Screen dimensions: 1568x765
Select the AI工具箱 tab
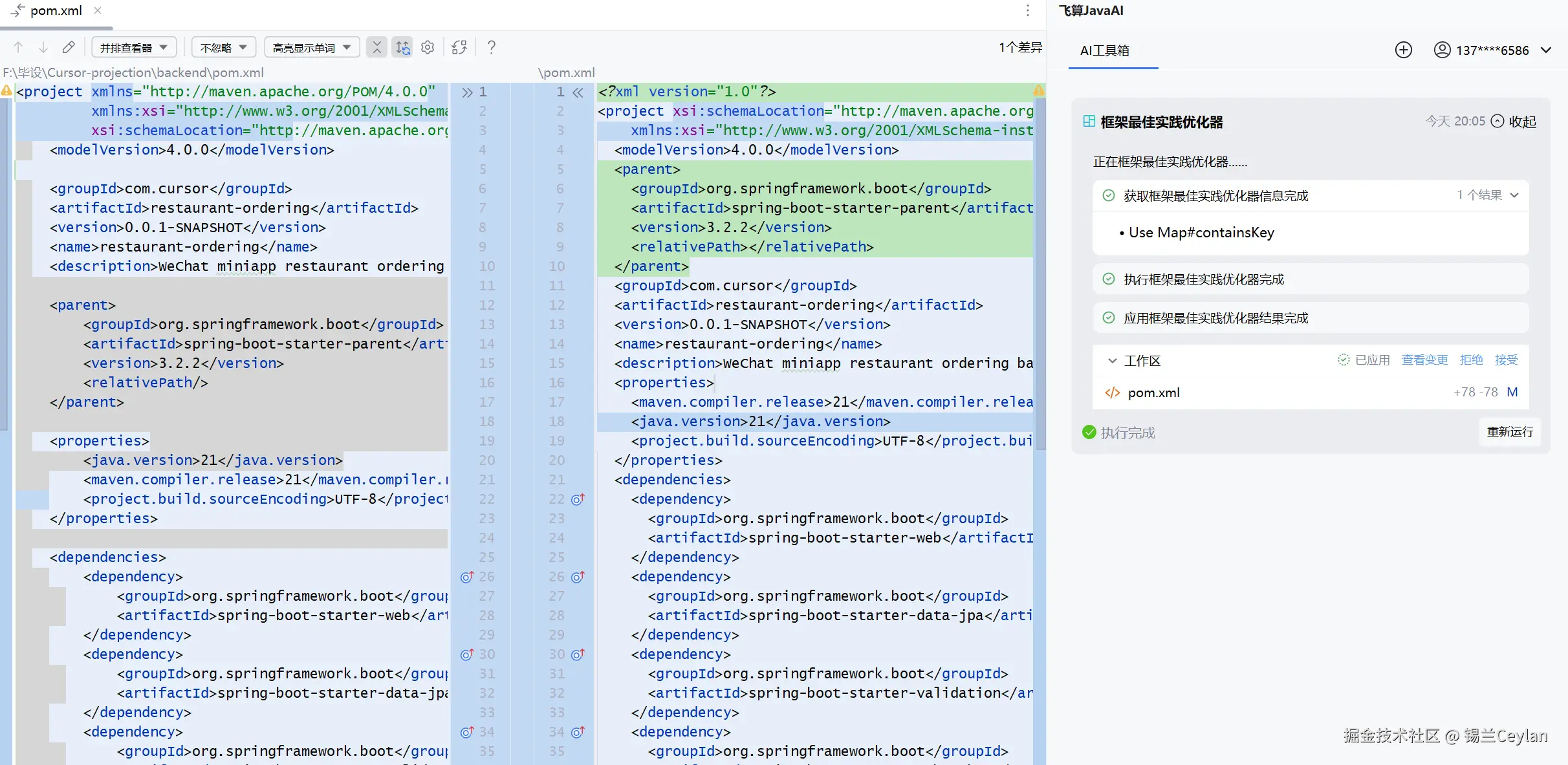[x=1105, y=50]
